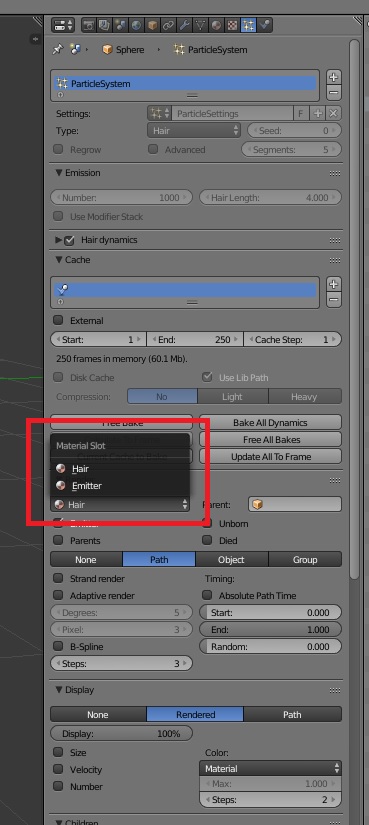This screenshot has height=825, width=369.
Task: Open the Object properties tab (orange cube)
Action: pos(152,25)
